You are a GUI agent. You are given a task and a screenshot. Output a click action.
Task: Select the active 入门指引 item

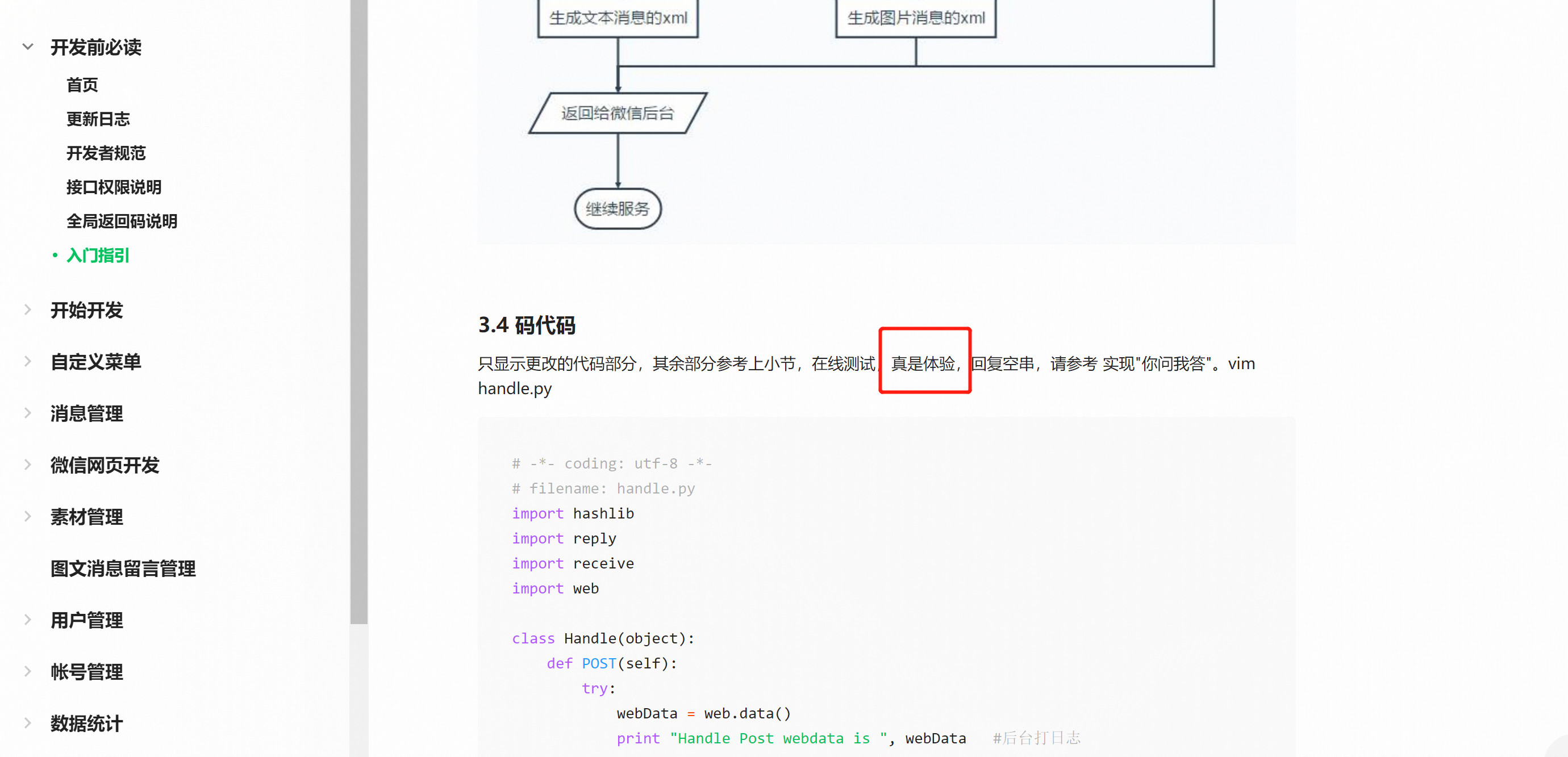98,256
